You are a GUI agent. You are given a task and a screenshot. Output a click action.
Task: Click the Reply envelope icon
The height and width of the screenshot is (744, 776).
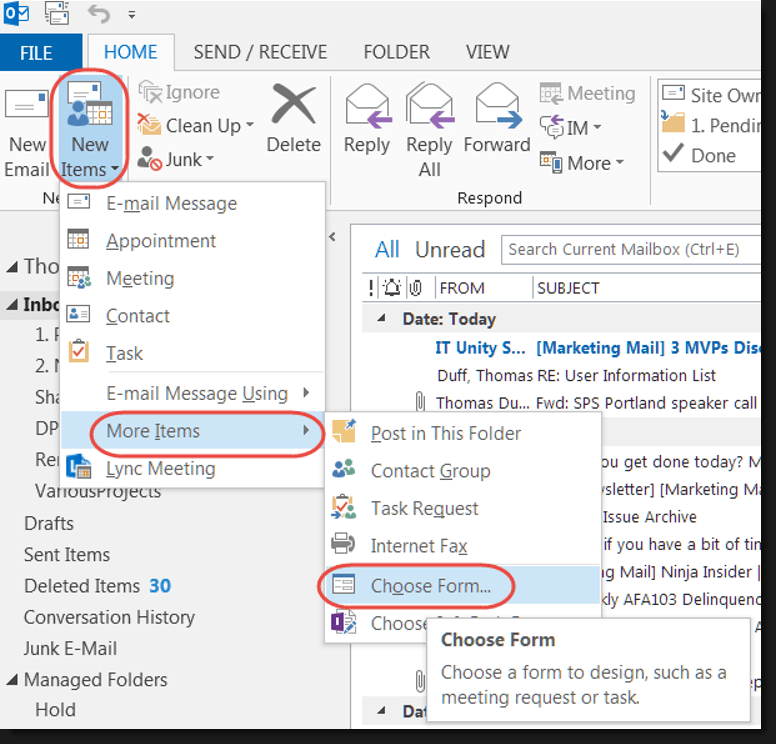click(x=367, y=105)
